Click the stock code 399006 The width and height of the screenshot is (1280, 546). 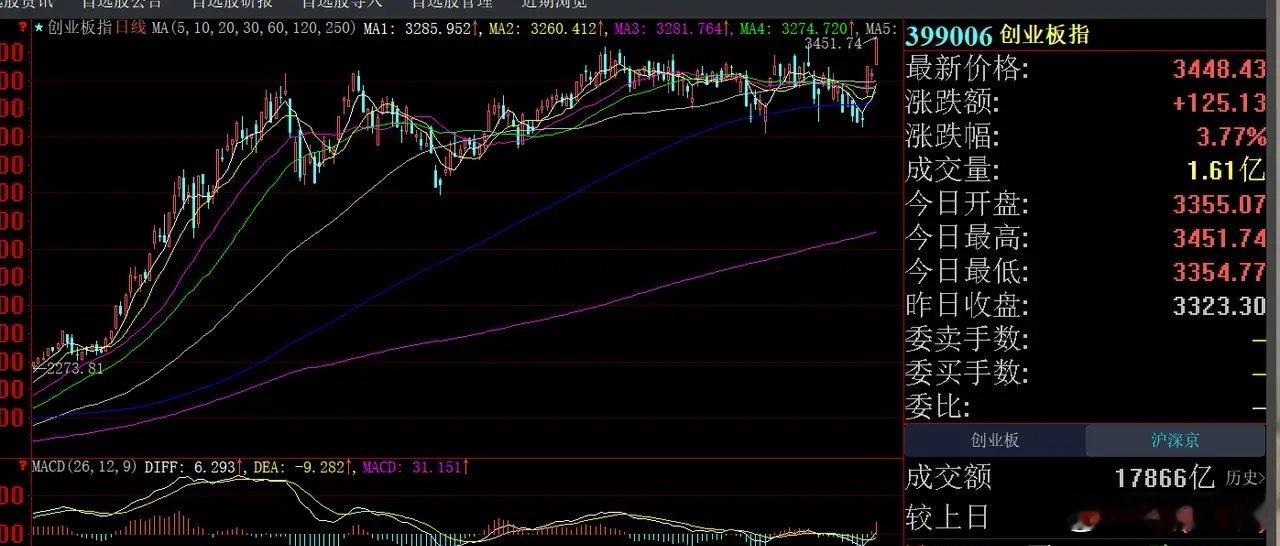coord(949,37)
